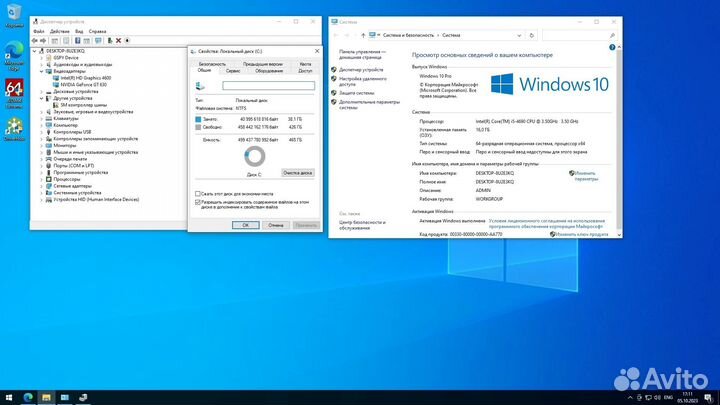This screenshot has height=405, width=720.
Task: Enable 'Сжать этот диск' checkbox
Action: pyautogui.click(x=197, y=193)
